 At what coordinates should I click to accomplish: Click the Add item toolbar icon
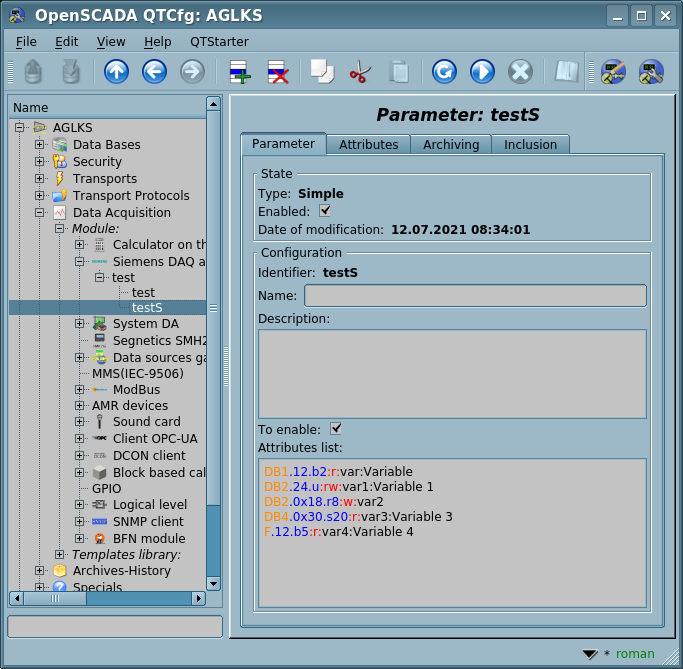(239, 72)
